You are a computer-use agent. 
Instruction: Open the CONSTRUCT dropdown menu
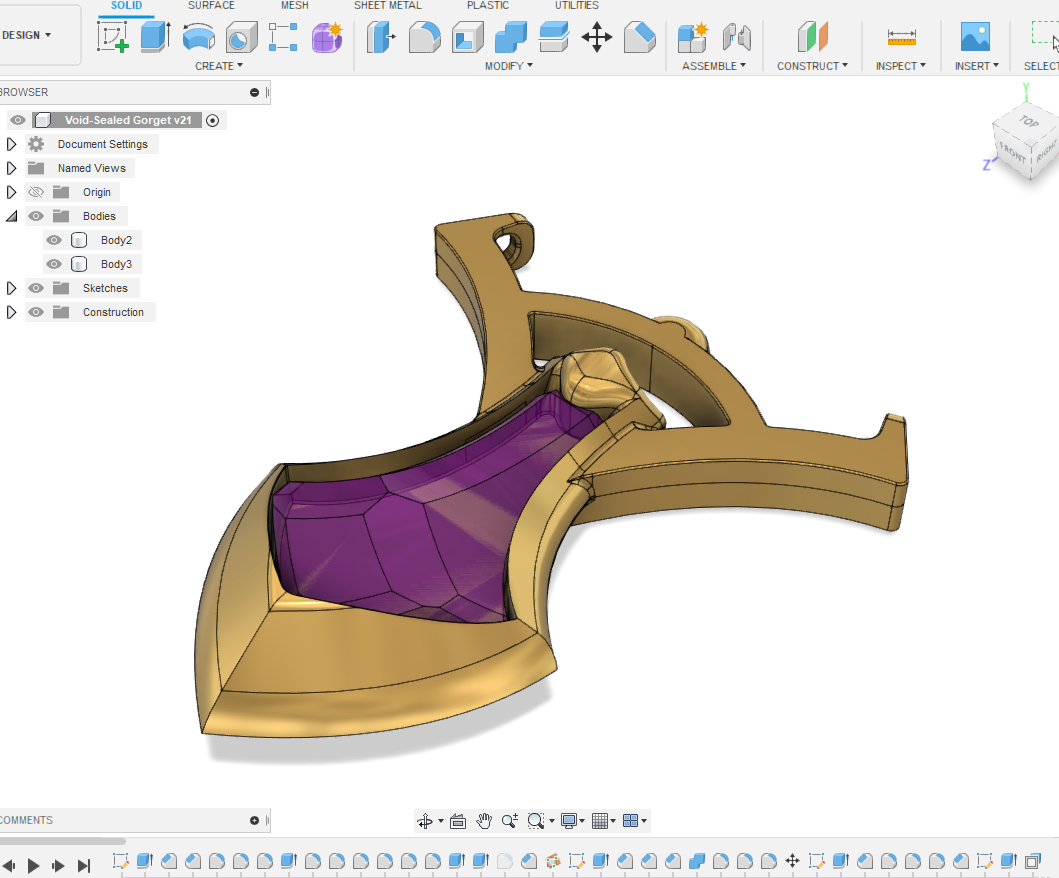pyautogui.click(x=812, y=66)
